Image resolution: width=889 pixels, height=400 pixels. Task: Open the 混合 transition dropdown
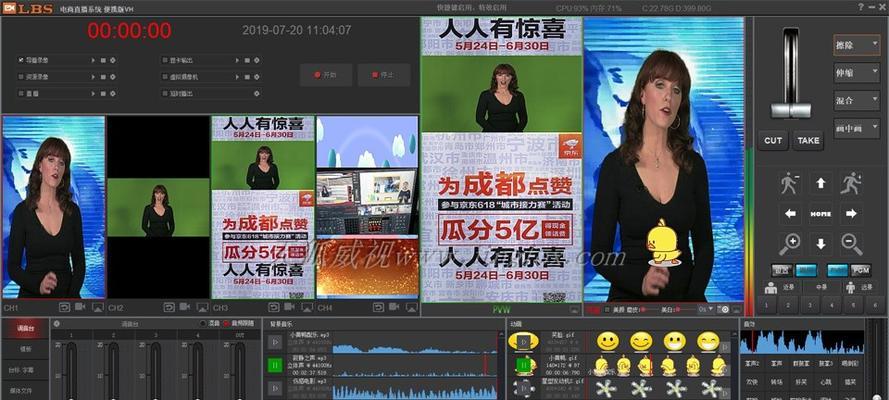pyautogui.click(x=856, y=100)
